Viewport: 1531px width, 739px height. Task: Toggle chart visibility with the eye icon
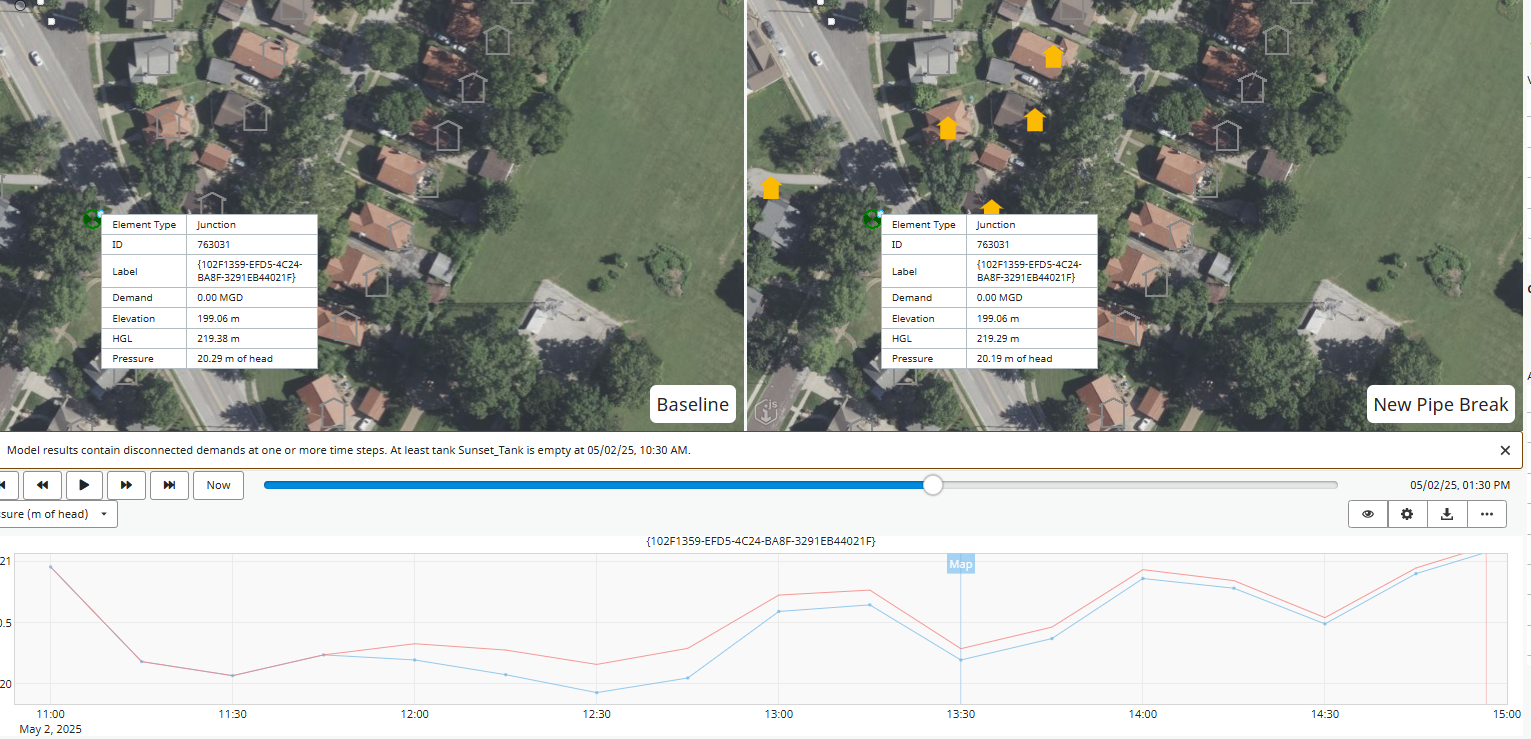1367,514
